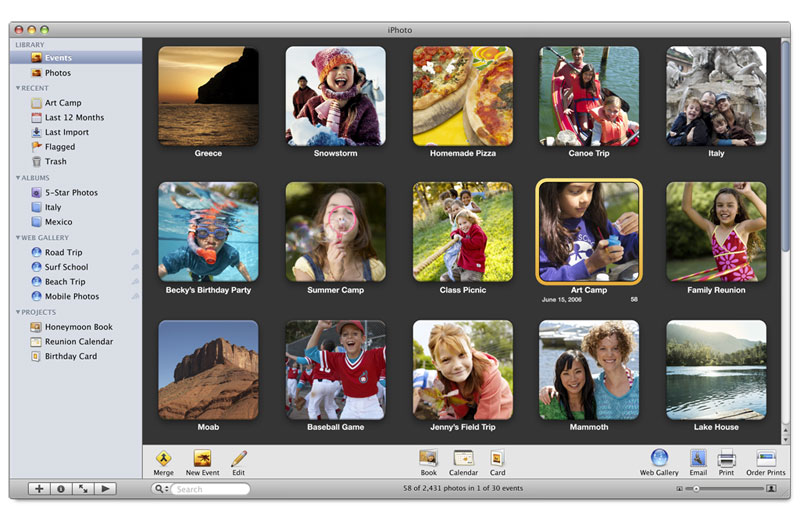Start slideshow with the play button
Image resolution: width=800 pixels, height=508 pixels.
coord(106,489)
